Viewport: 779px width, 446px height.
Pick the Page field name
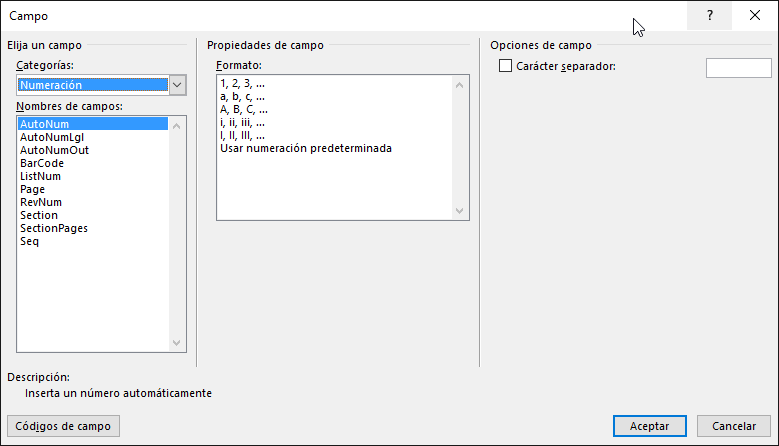[x=32, y=189]
